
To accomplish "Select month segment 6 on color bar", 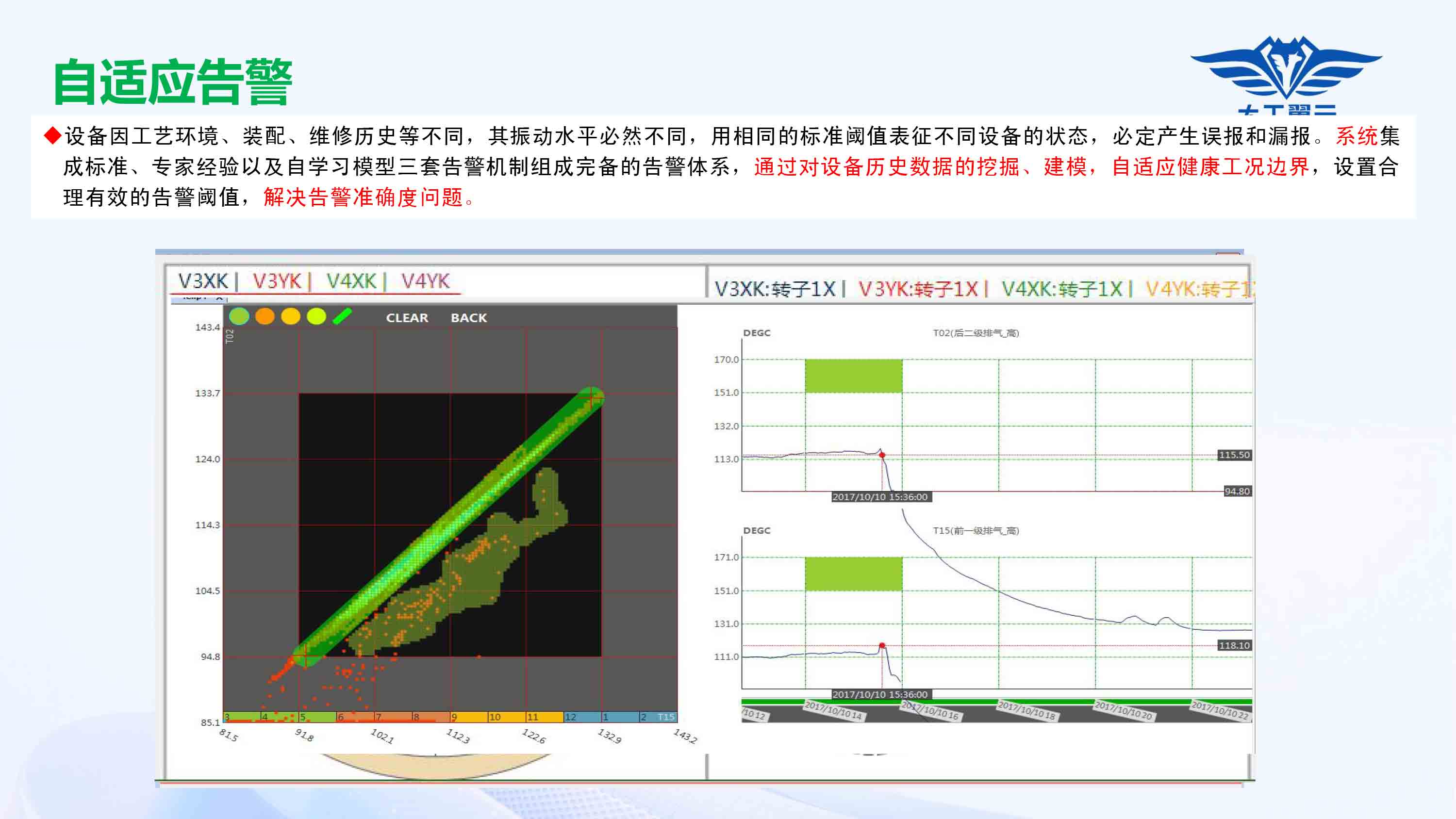I will coord(356,717).
